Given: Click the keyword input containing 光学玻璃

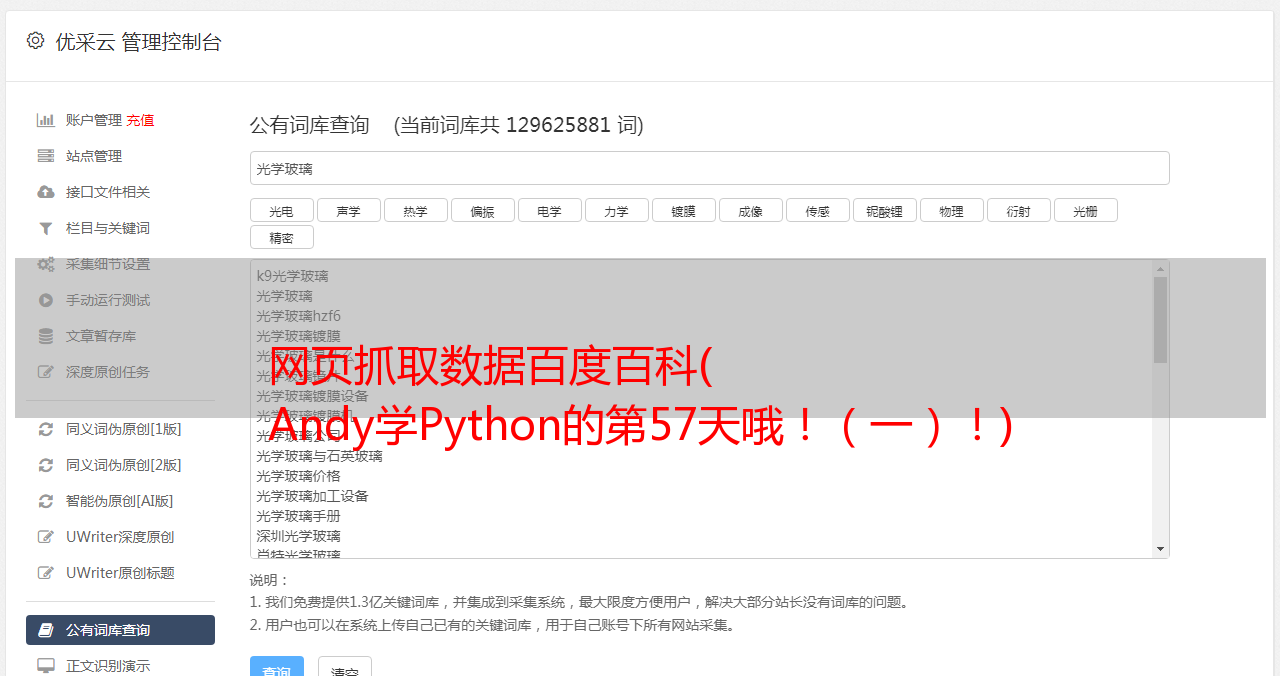Looking at the screenshot, I should pos(709,168).
